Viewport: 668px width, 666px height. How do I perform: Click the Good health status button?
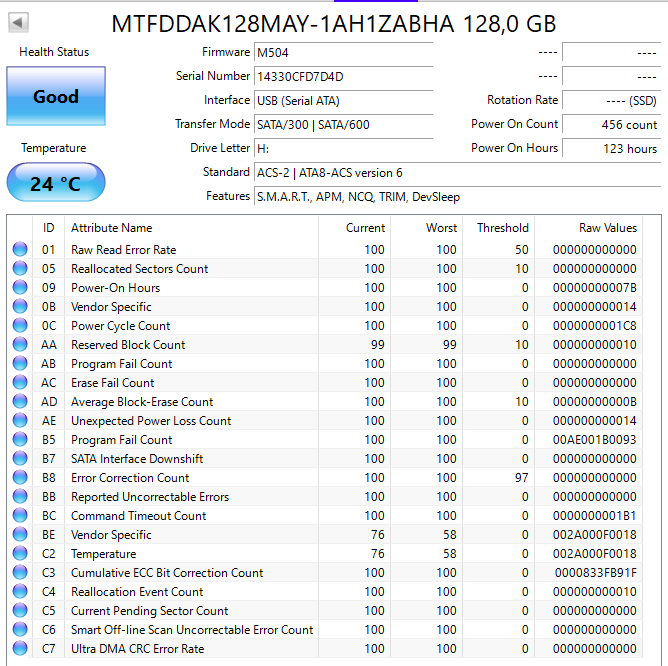[x=56, y=97]
